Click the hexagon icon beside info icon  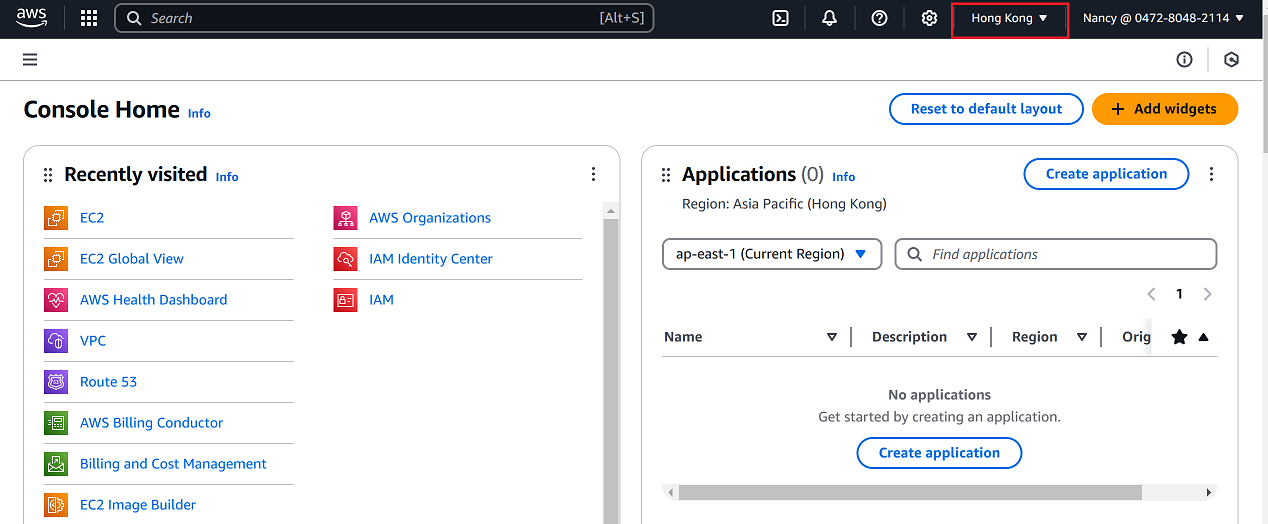1231,60
